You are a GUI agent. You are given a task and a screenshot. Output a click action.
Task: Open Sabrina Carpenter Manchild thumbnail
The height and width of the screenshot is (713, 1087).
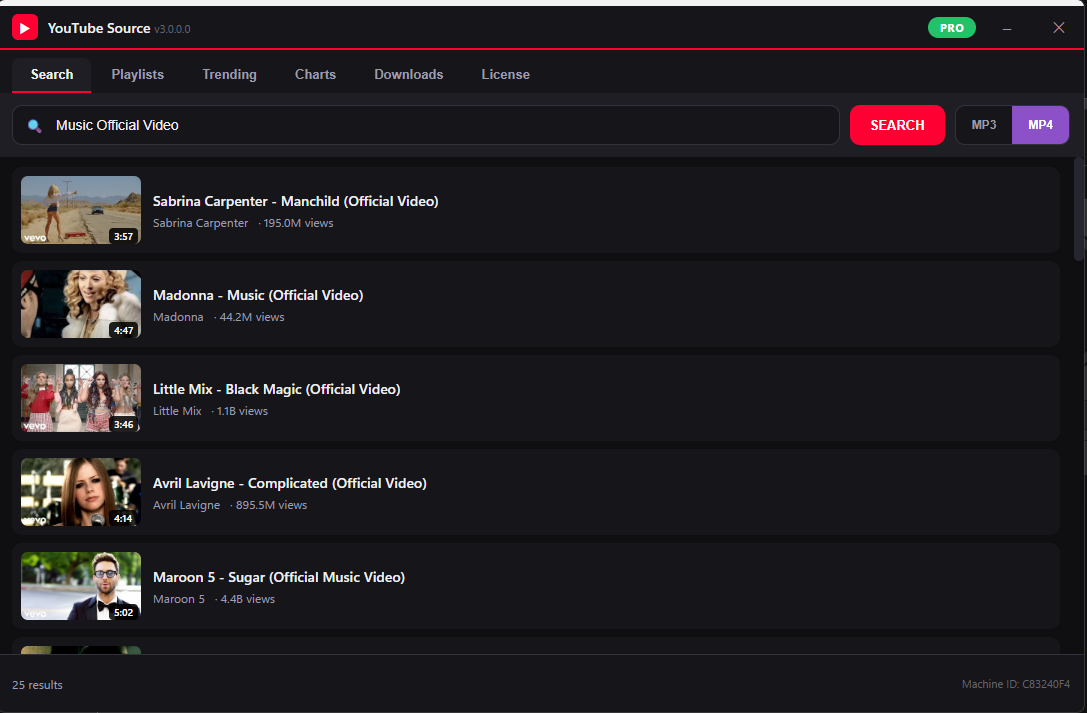point(81,210)
